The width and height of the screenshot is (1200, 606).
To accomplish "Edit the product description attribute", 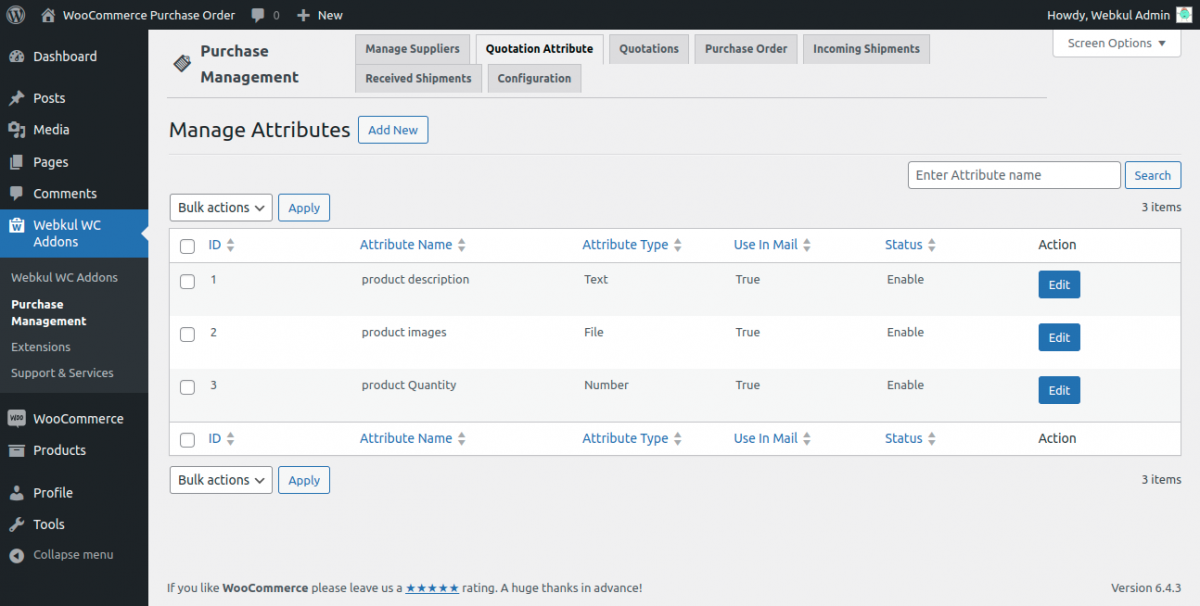I will [x=1058, y=284].
